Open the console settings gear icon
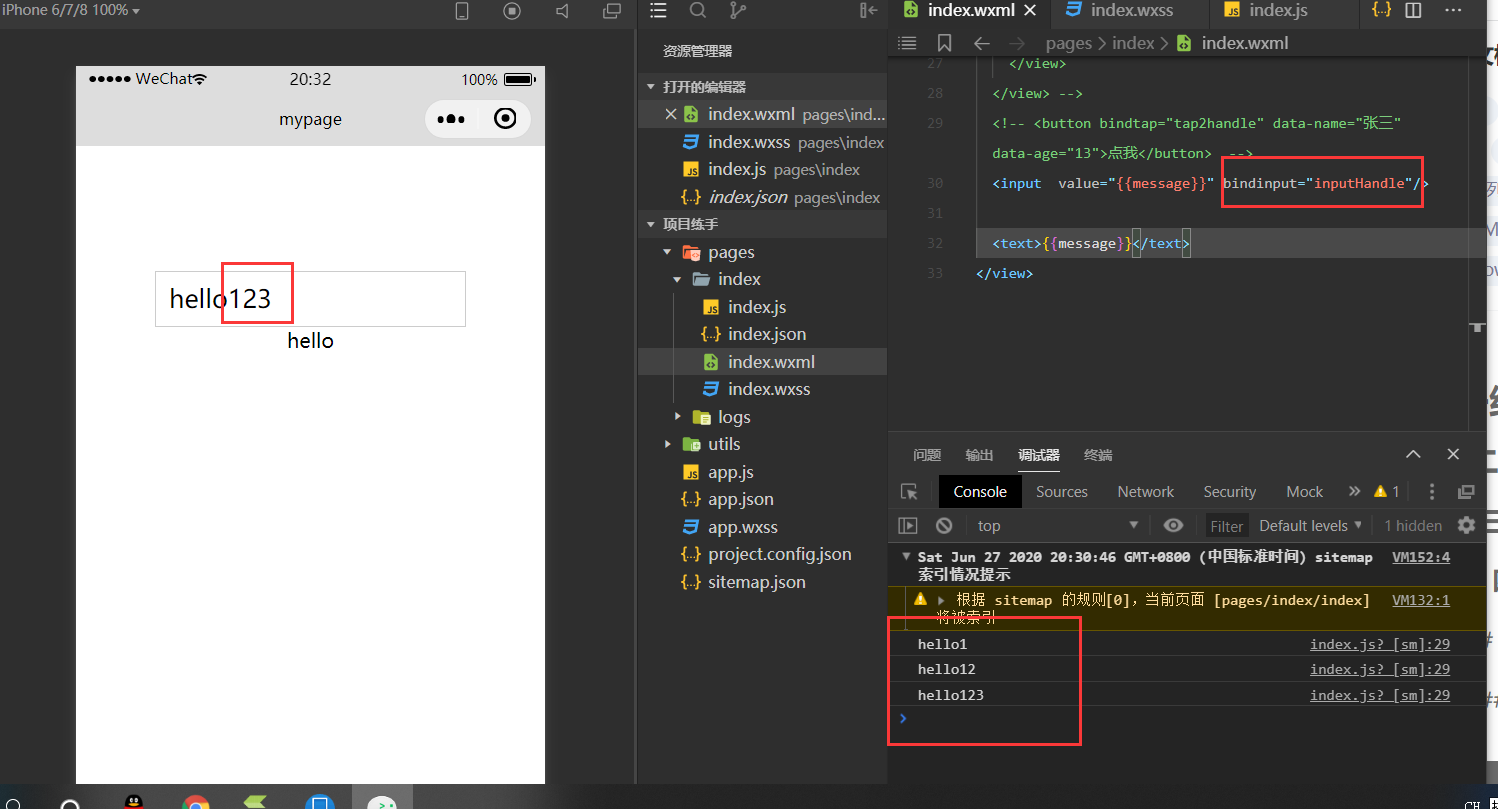The height and width of the screenshot is (809, 1498). point(1466,525)
